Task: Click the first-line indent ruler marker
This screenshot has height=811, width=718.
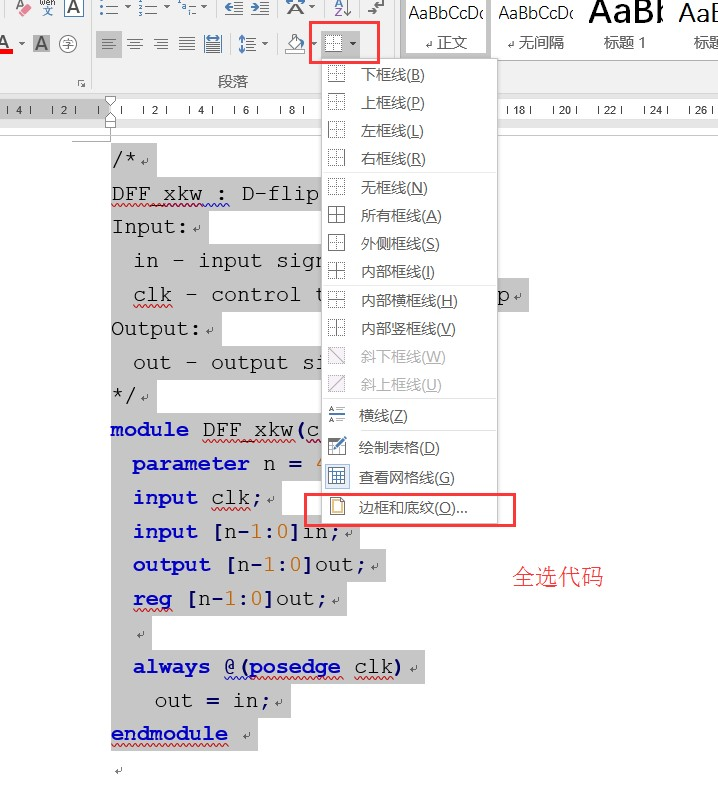Action: coord(110,101)
